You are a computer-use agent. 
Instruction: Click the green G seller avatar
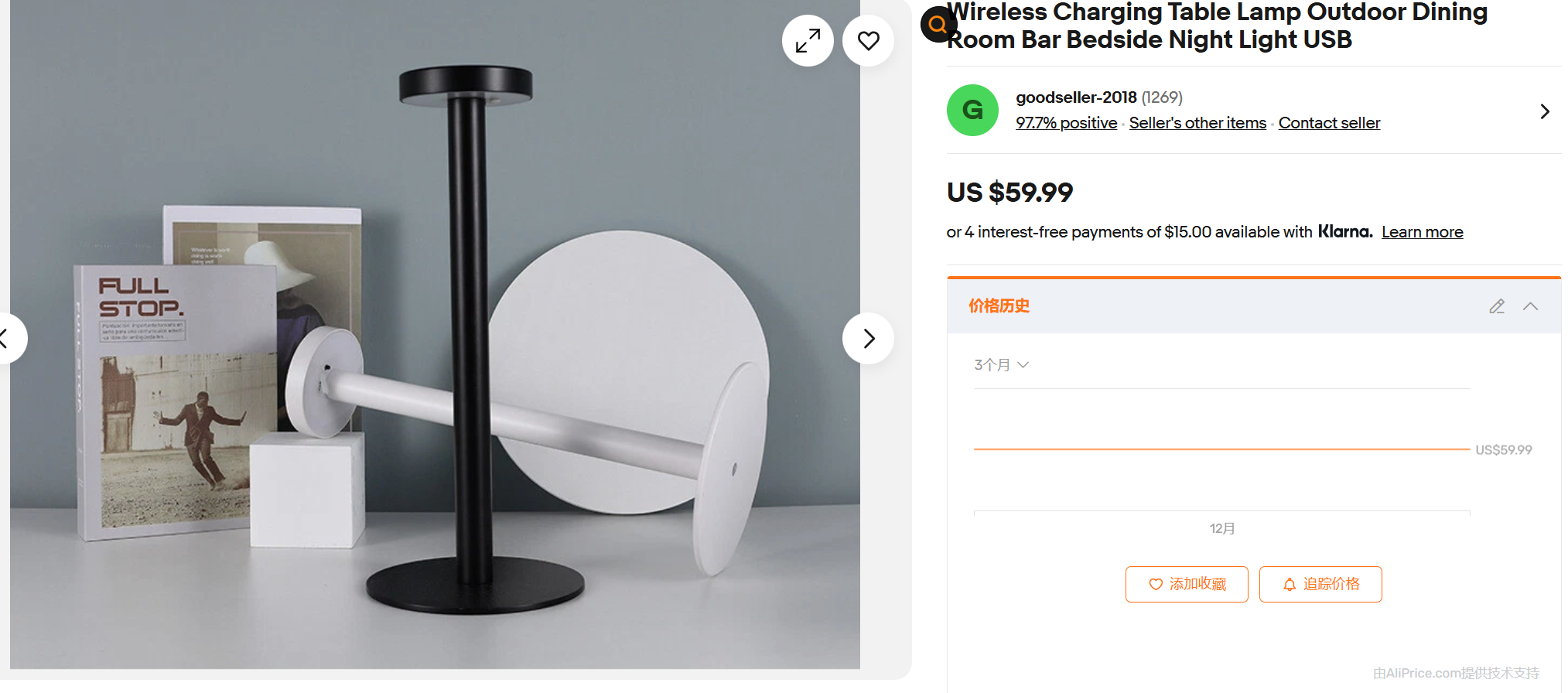(972, 111)
